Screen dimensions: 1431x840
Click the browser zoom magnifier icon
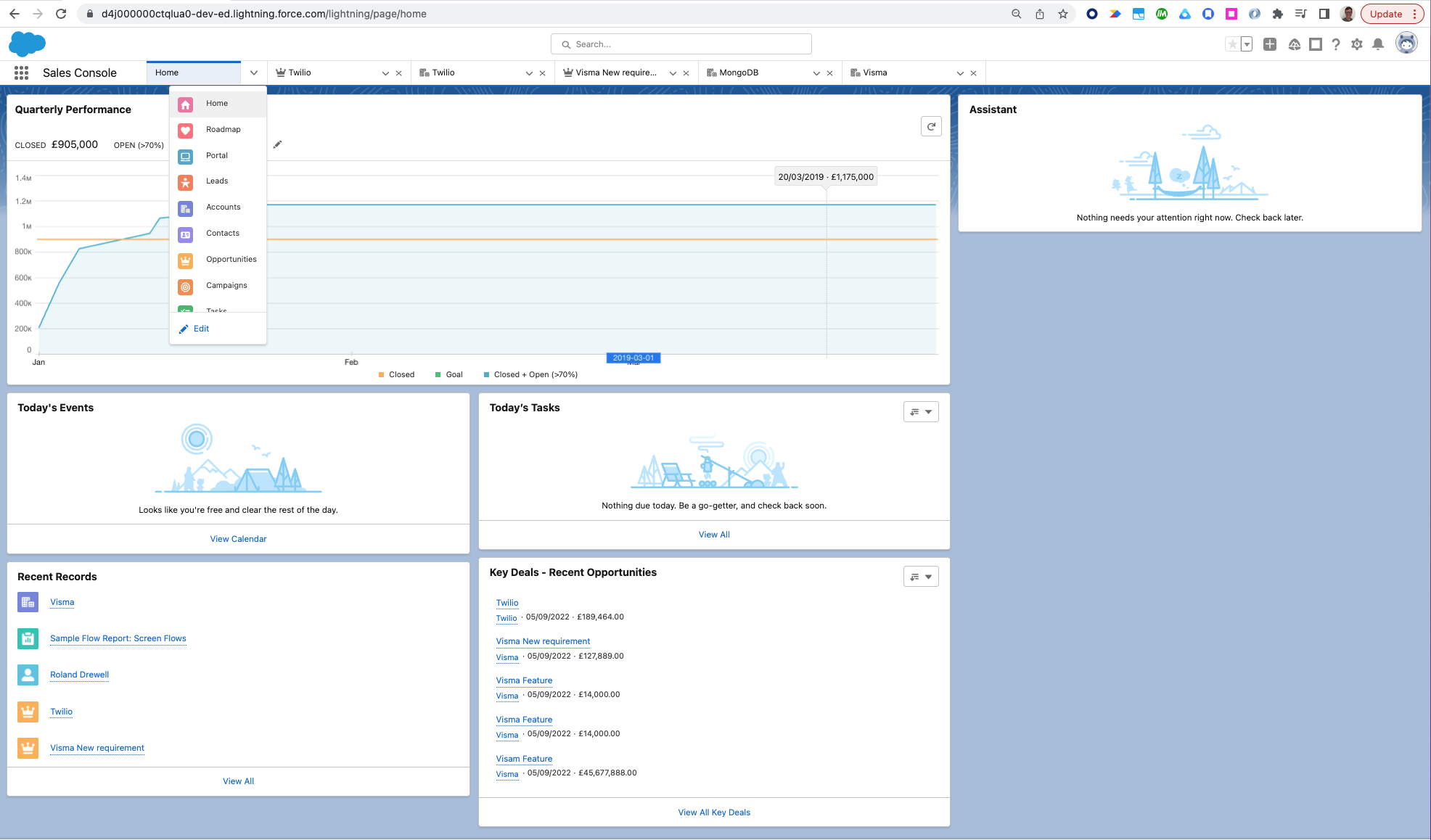1017,14
